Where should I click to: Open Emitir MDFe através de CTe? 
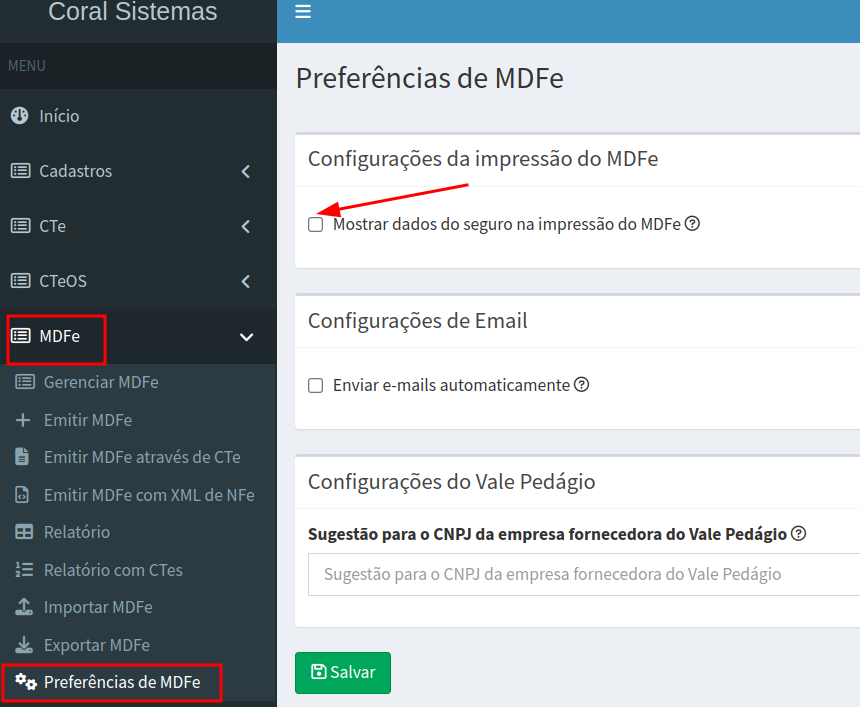tap(142, 457)
